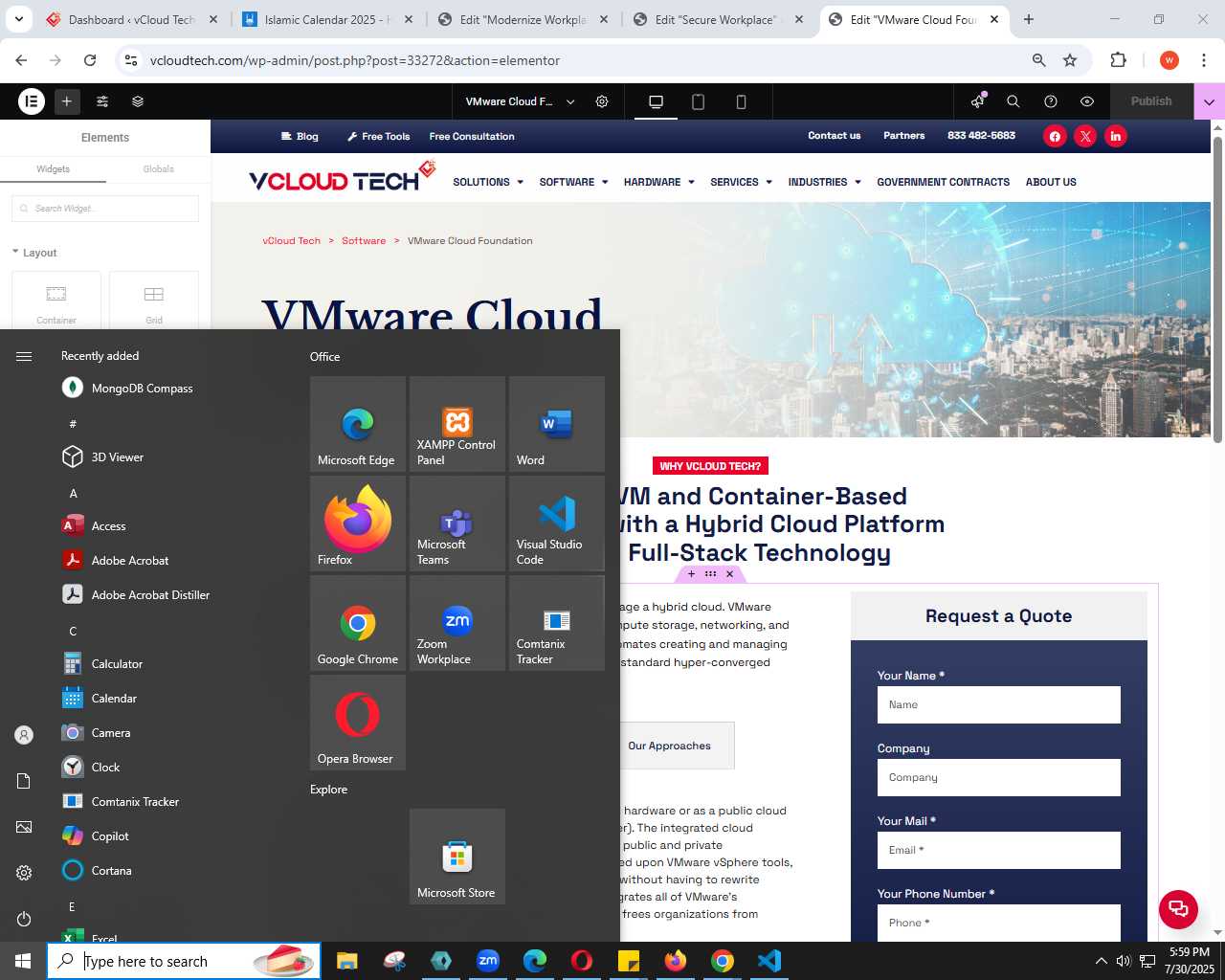Click the section delete X handle

(x=729, y=574)
